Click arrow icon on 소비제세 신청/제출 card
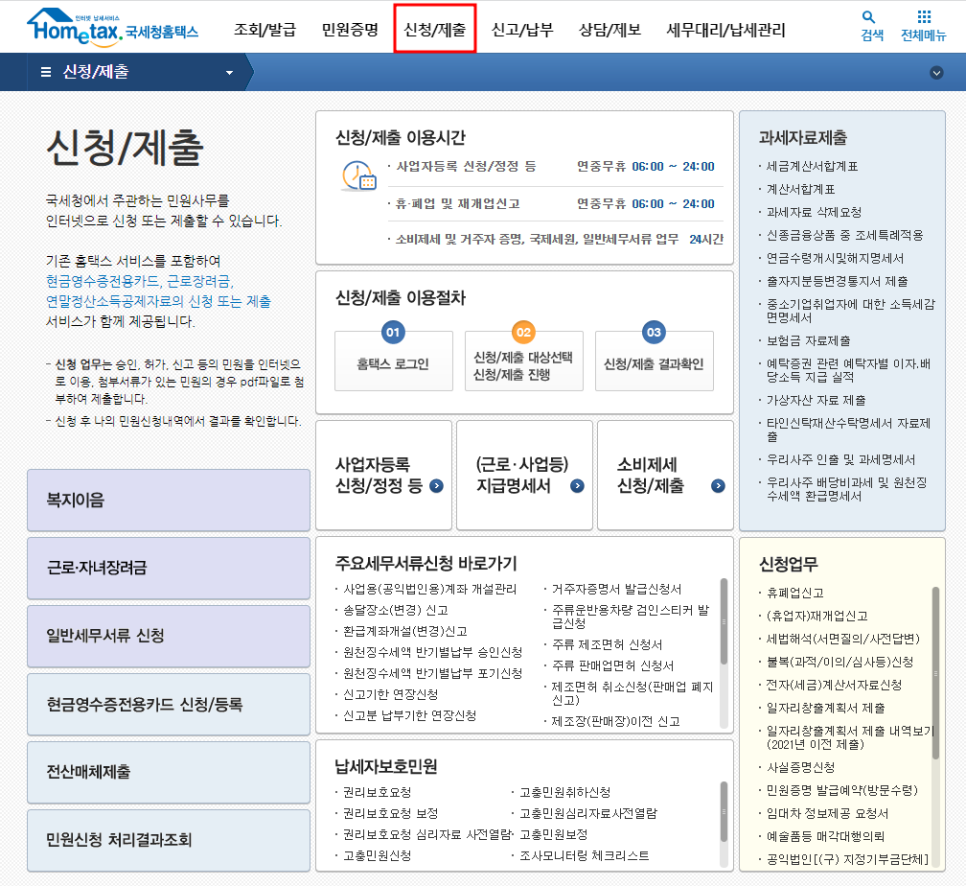 [x=718, y=486]
